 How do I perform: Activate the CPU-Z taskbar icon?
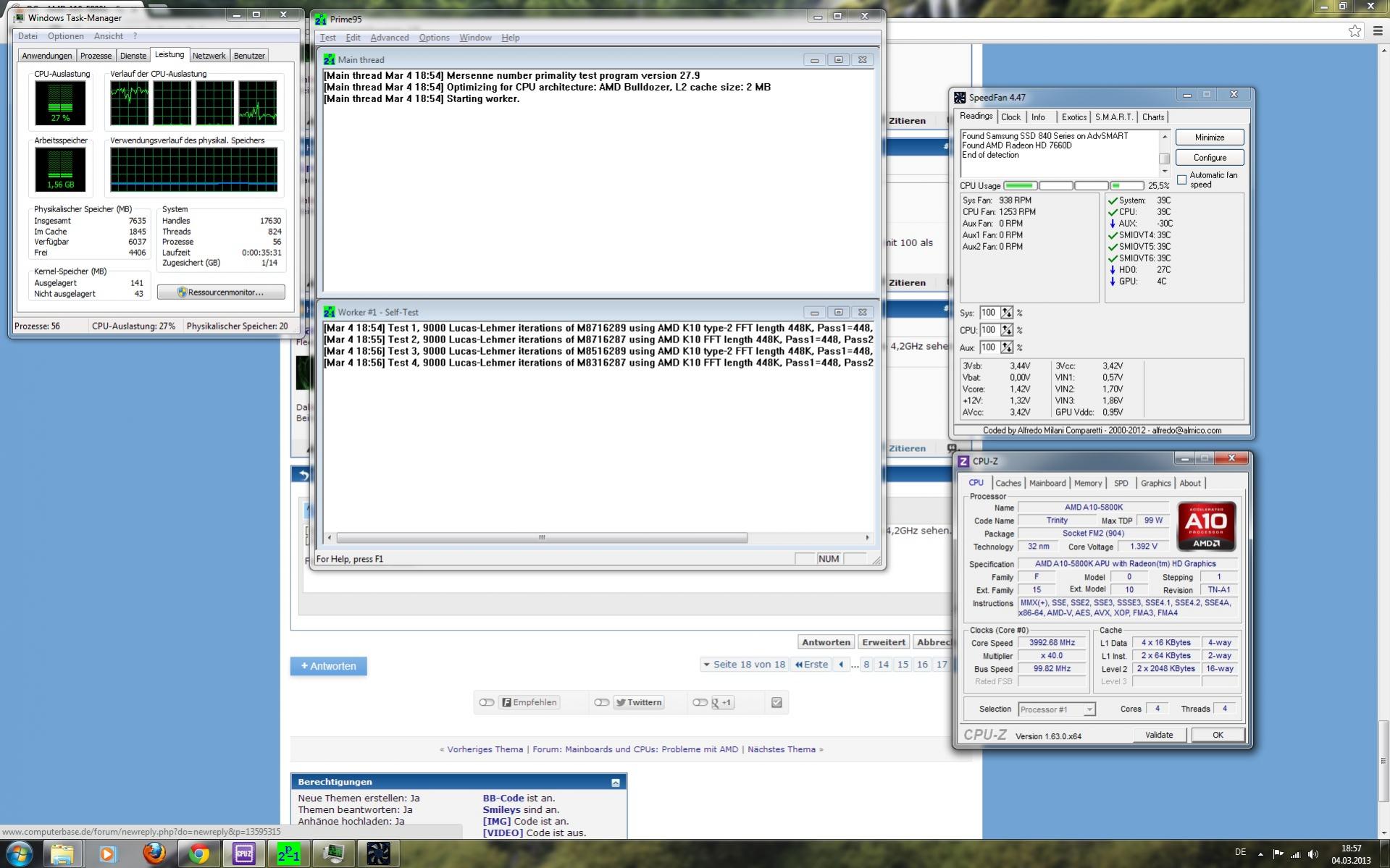(244, 854)
